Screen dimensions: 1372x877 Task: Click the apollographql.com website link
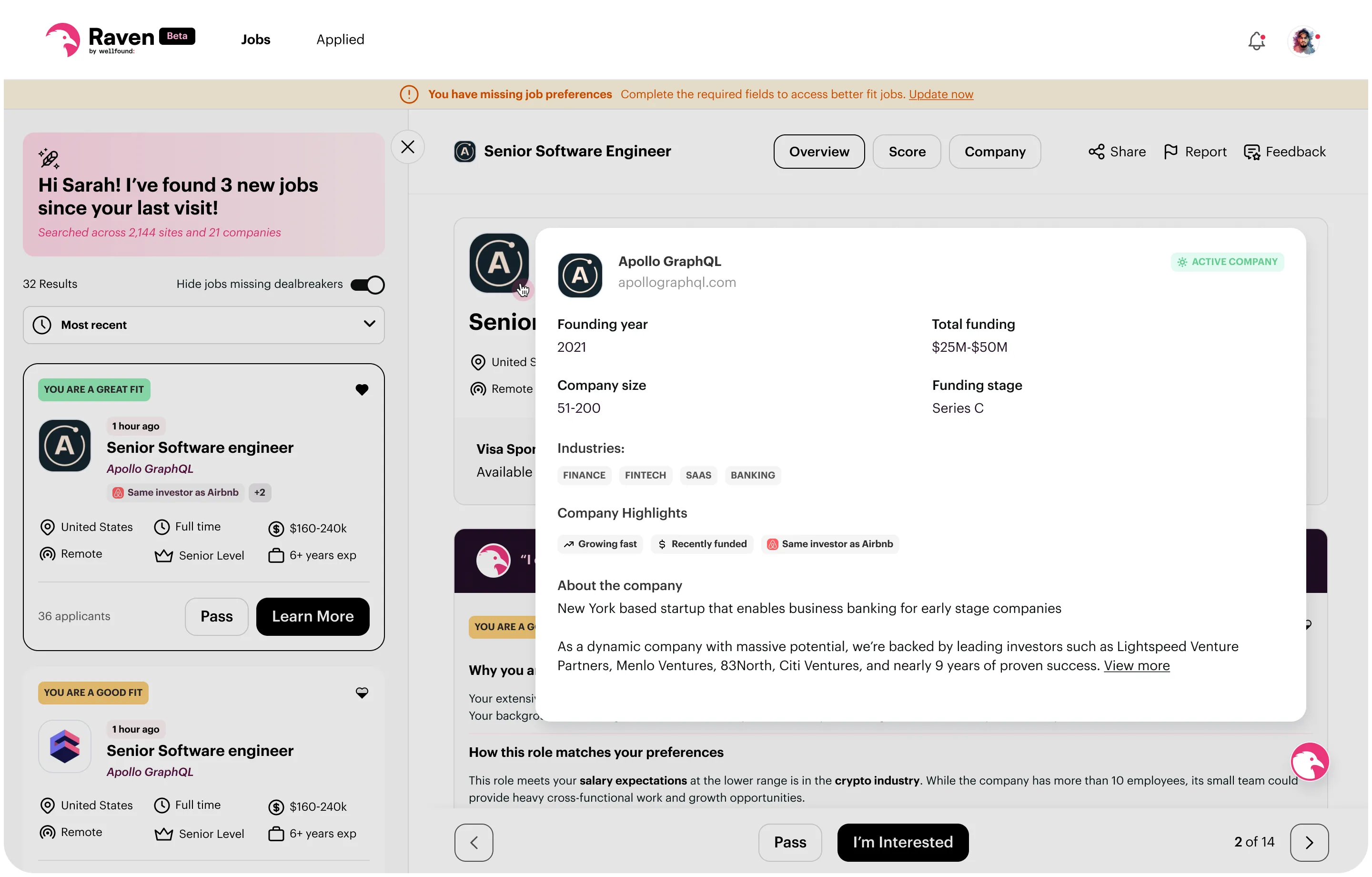(677, 283)
